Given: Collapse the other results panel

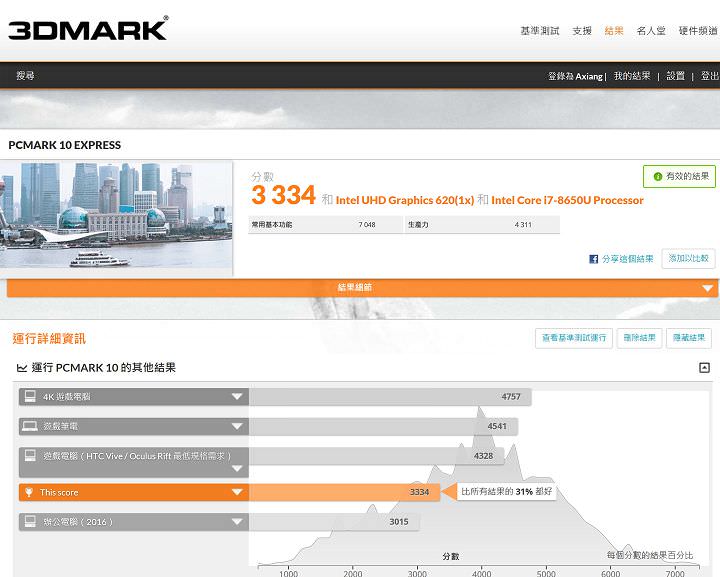Looking at the screenshot, I should pyautogui.click(x=704, y=368).
